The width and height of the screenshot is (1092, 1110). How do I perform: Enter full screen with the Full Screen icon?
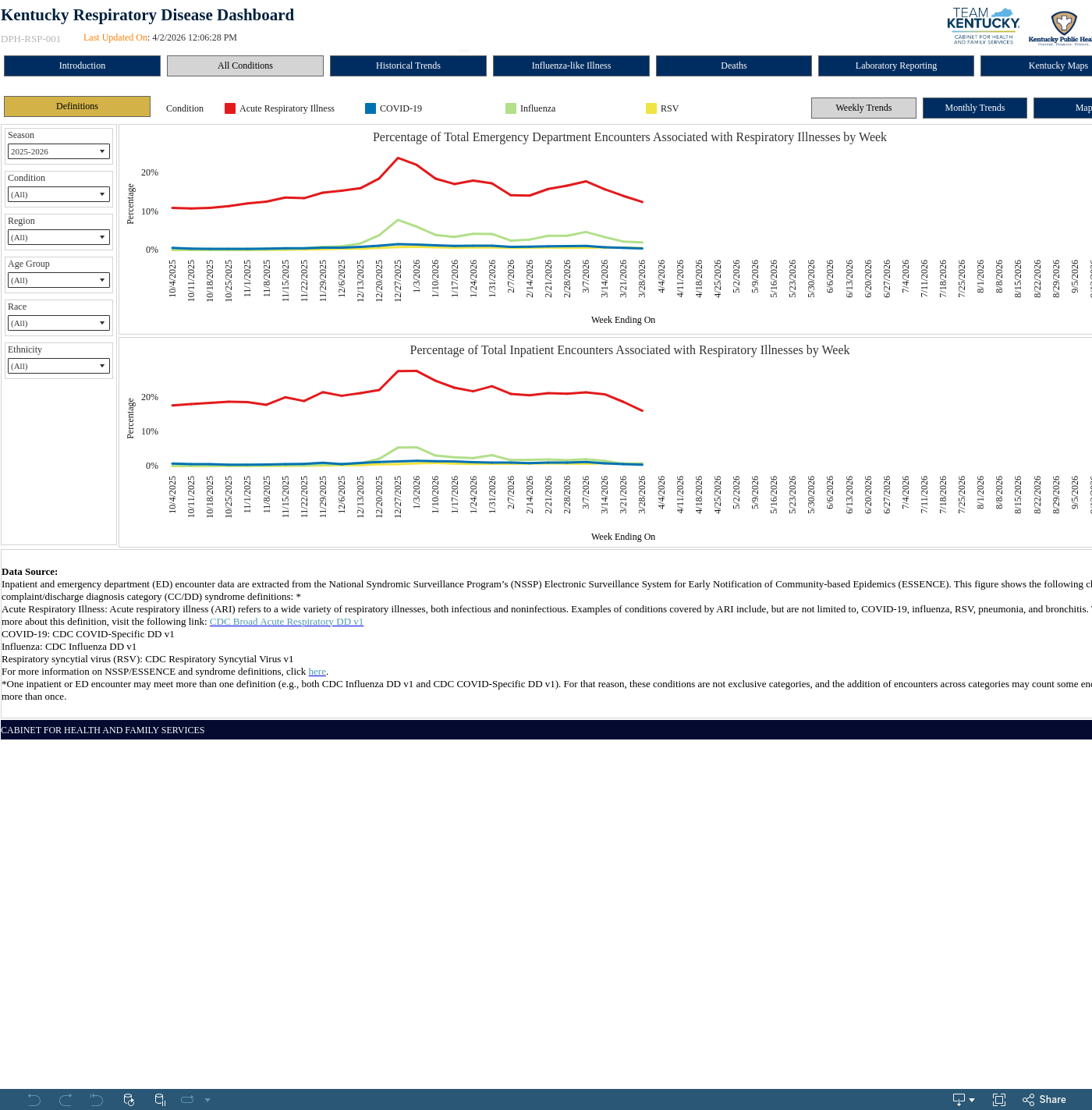[999, 1100]
